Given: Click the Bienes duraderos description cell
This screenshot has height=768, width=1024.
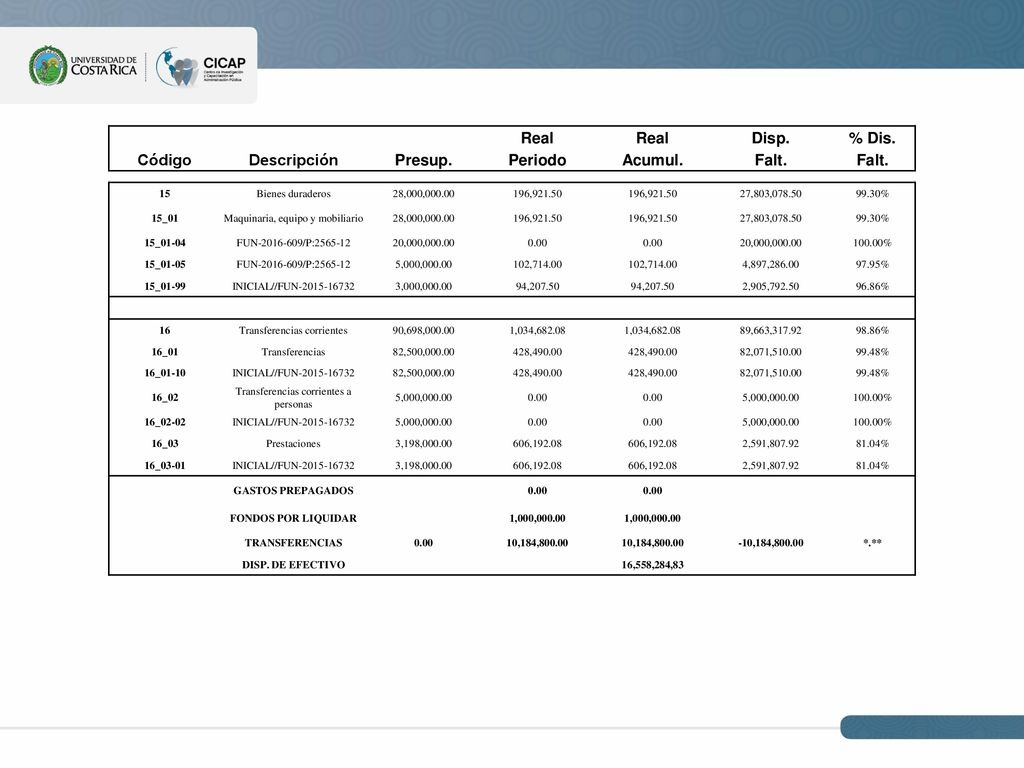Looking at the screenshot, I should click(x=293, y=194).
